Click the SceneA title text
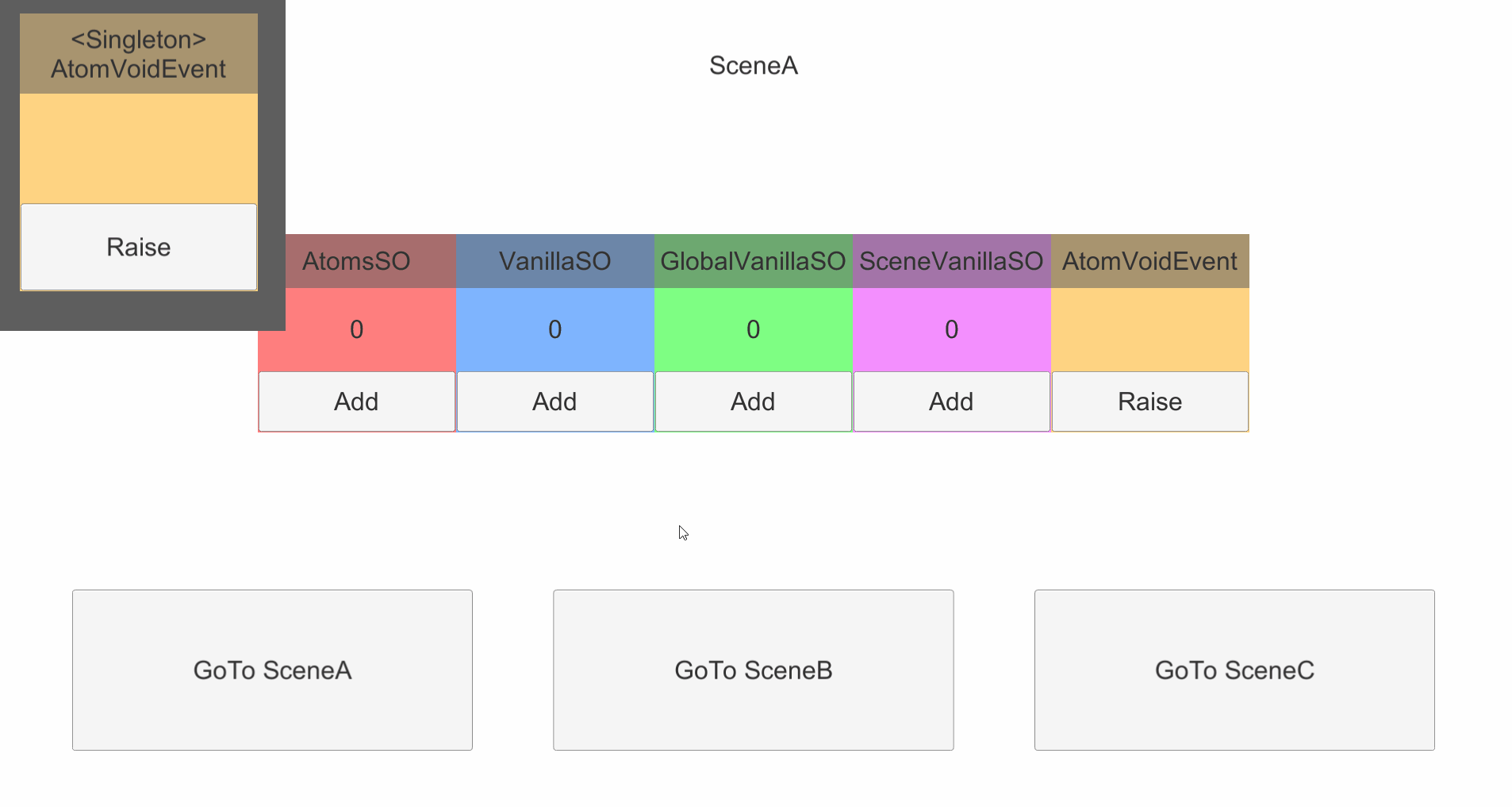1512x807 pixels. click(x=753, y=66)
